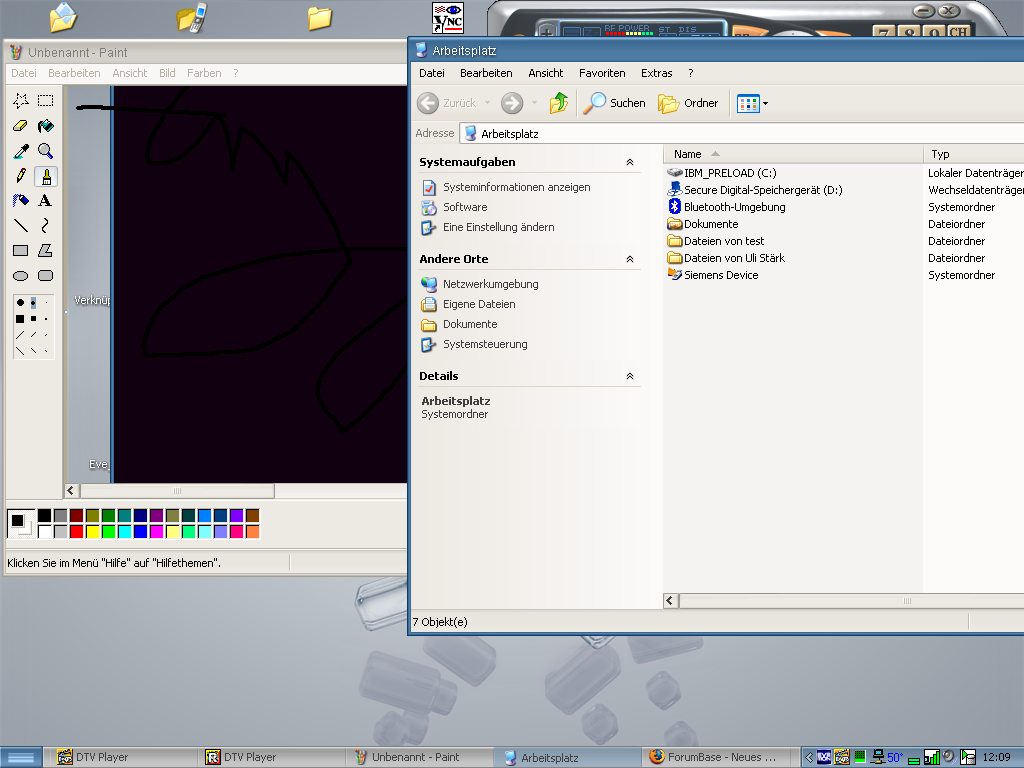The height and width of the screenshot is (768, 1024).
Task: Select the Curve tool in Paint
Action: click(x=46, y=225)
